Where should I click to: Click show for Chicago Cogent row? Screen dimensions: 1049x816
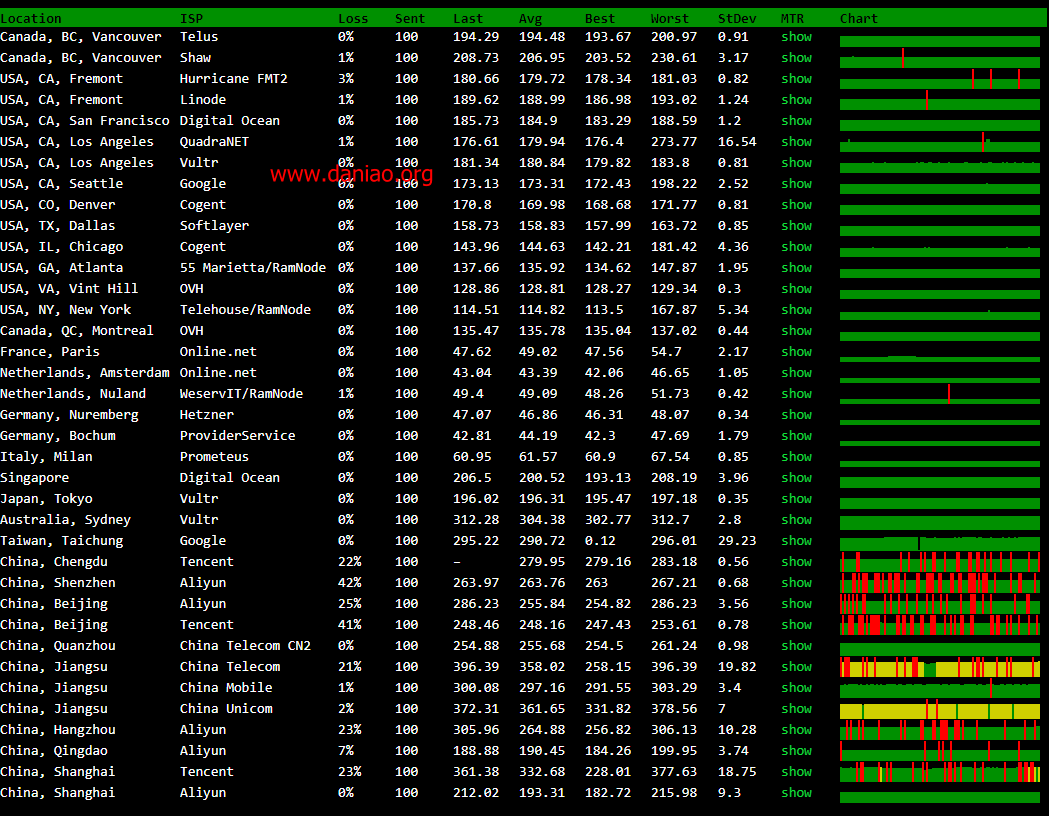(796, 247)
